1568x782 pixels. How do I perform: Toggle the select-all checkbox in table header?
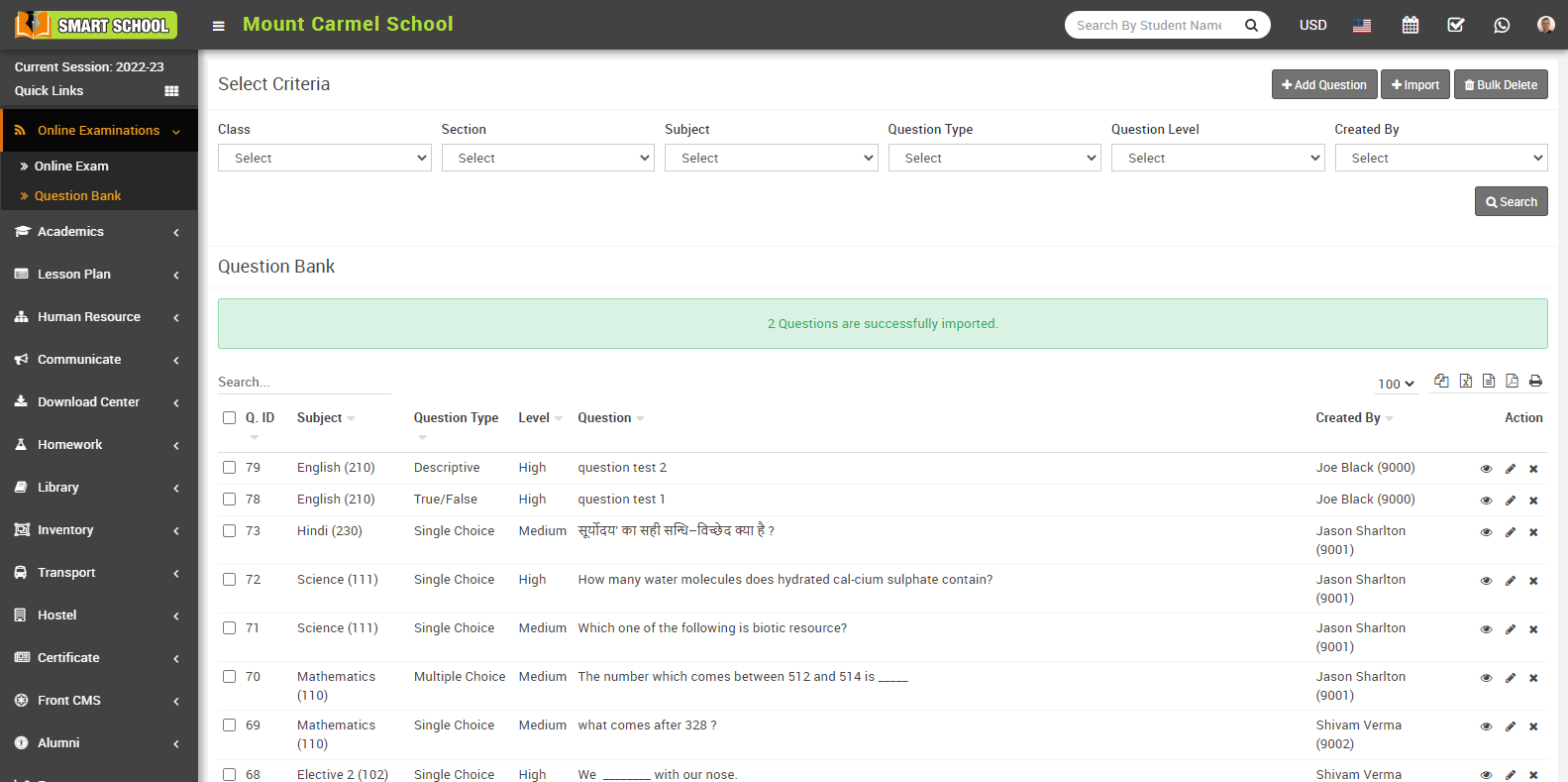[x=229, y=418]
